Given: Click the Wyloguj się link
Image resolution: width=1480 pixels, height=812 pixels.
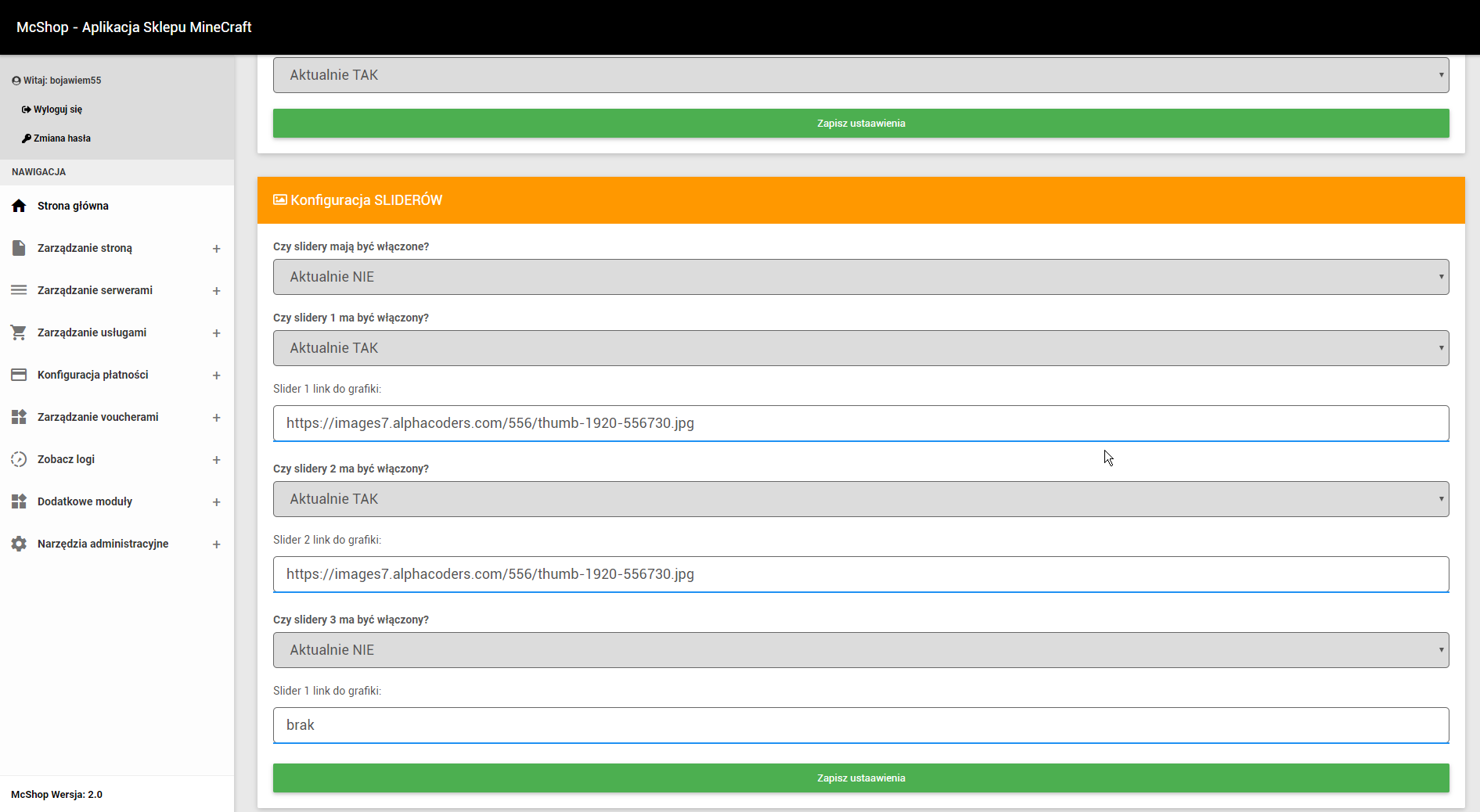Looking at the screenshot, I should pyautogui.click(x=57, y=110).
